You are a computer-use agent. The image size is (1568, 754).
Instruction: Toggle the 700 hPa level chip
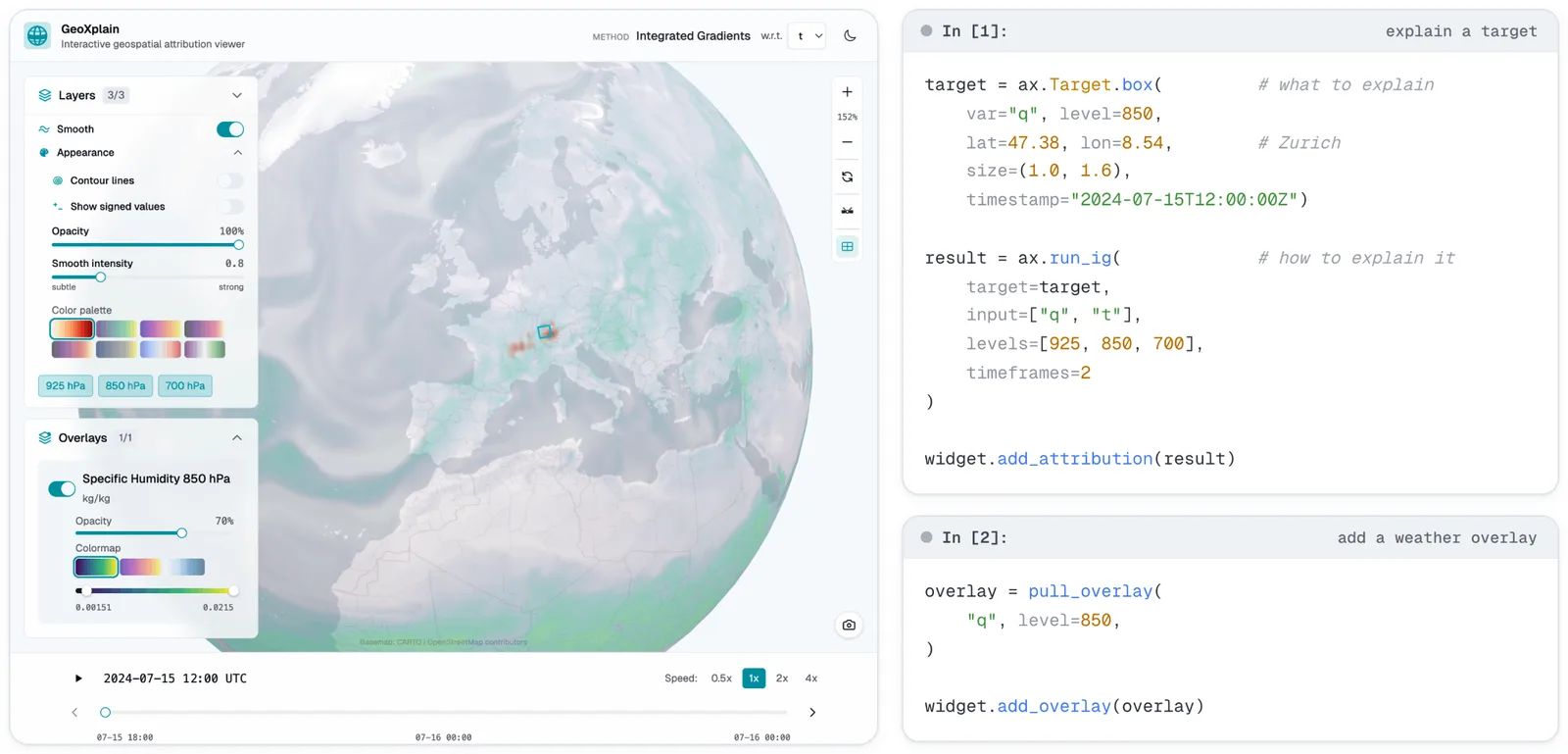coord(185,386)
